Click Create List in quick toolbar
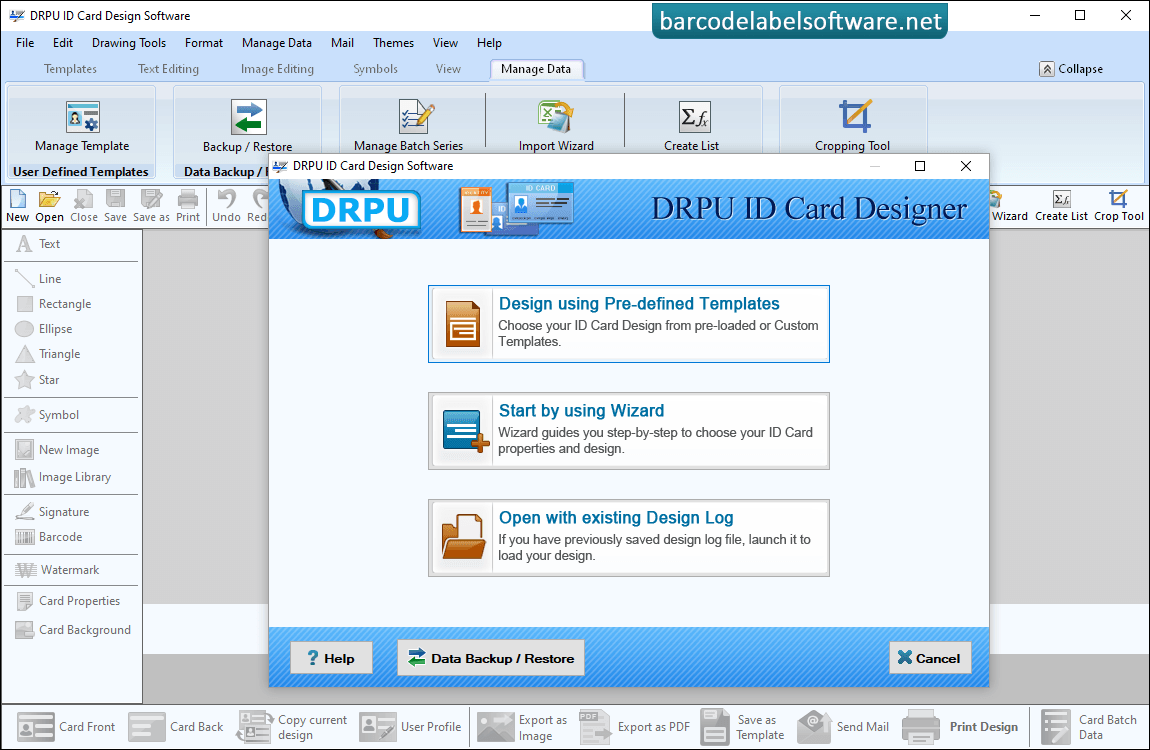 pyautogui.click(x=1061, y=206)
